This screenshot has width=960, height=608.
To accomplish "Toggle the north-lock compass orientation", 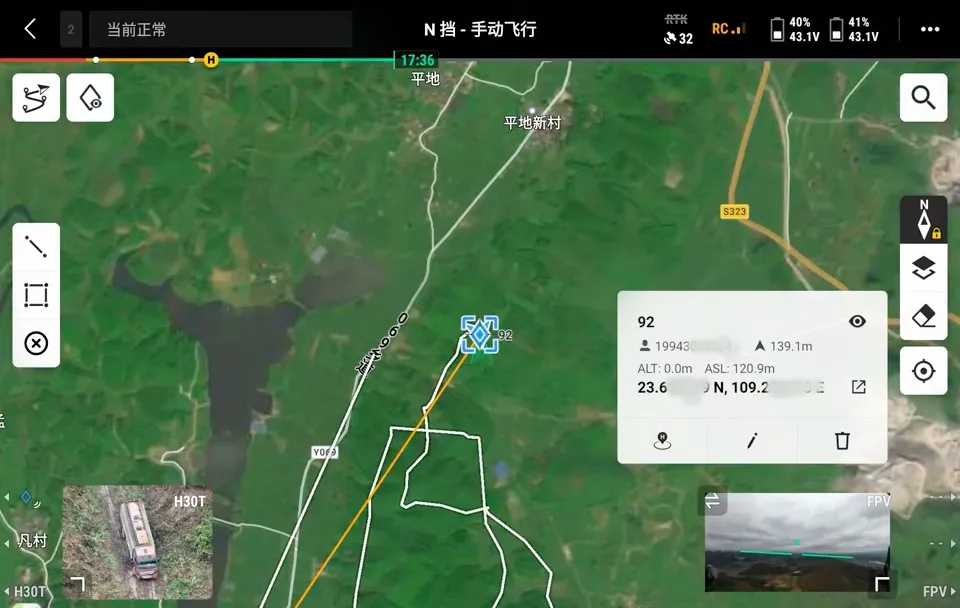I will pos(923,220).
